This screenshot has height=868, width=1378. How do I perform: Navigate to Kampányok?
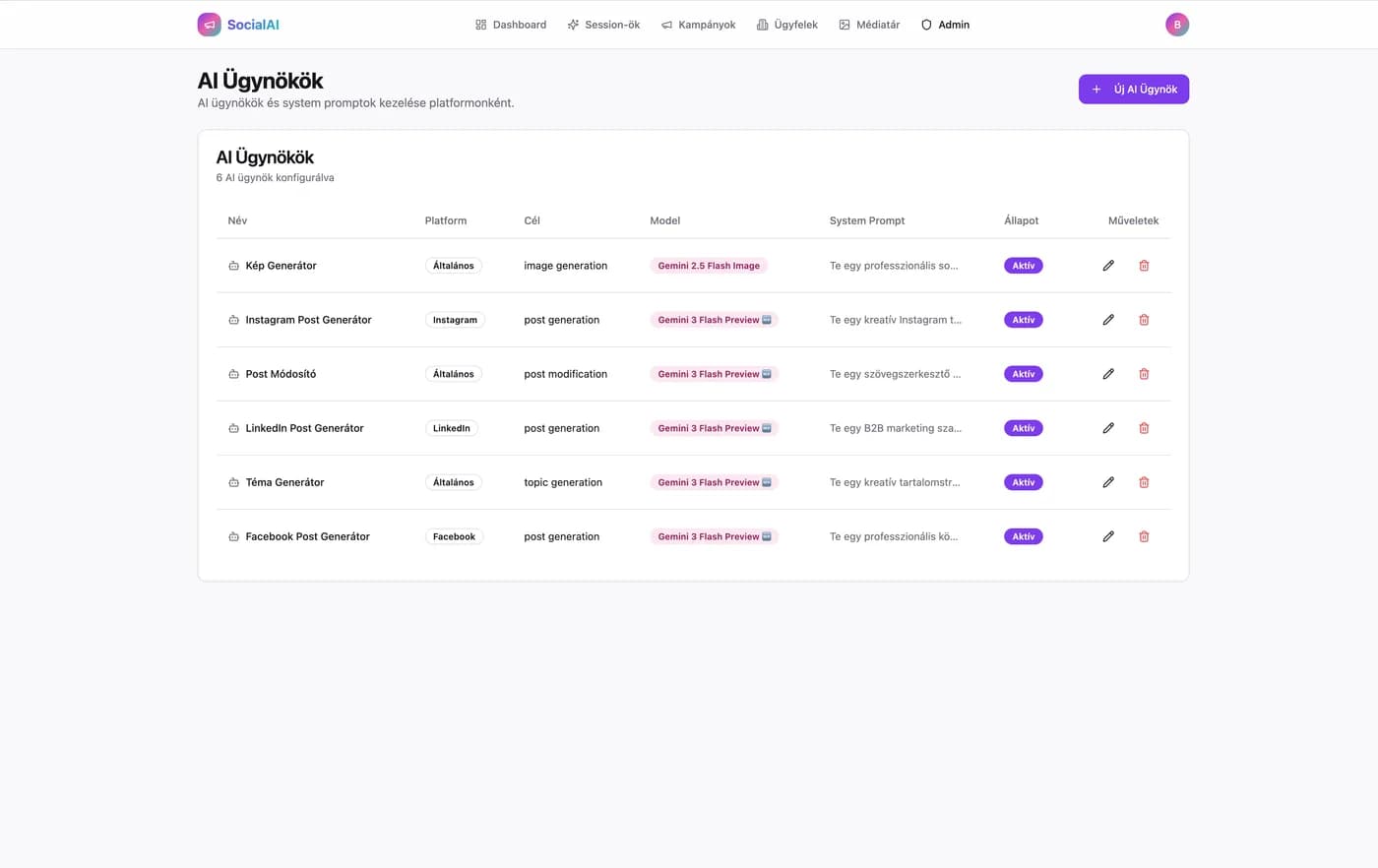[x=699, y=25]
